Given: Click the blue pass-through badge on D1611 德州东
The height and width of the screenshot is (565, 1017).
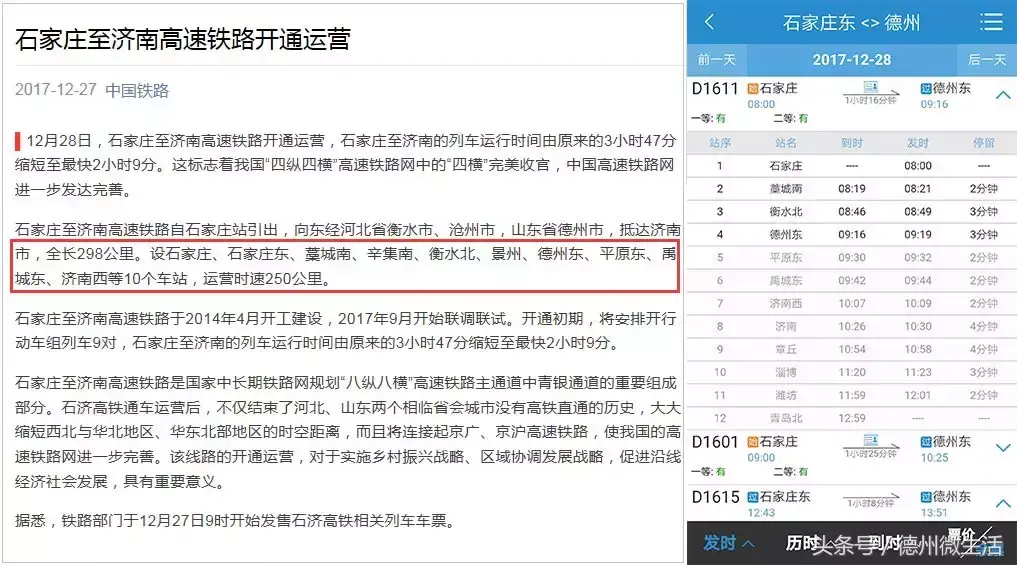Looking at the screenshot, I should (x=925, y=89).
